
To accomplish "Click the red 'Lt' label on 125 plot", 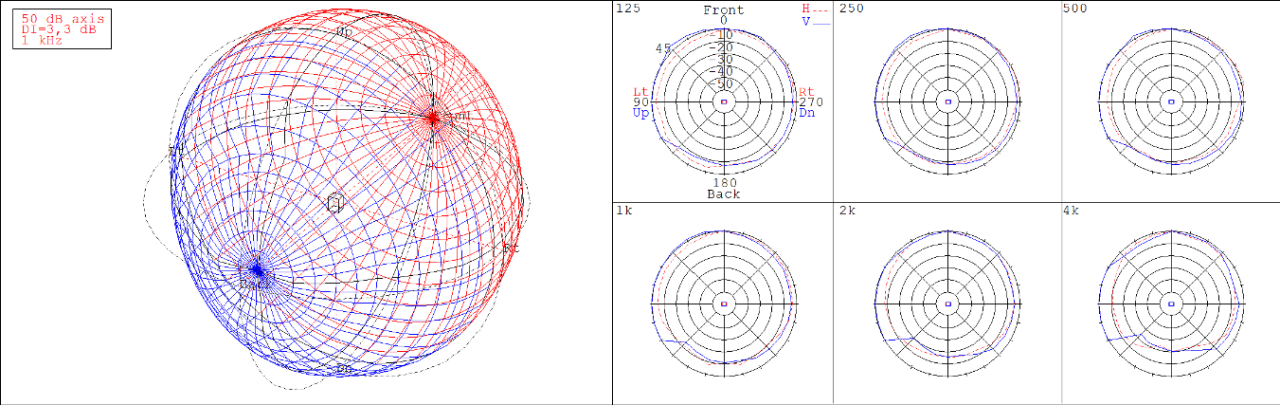I will pos(640,92).
